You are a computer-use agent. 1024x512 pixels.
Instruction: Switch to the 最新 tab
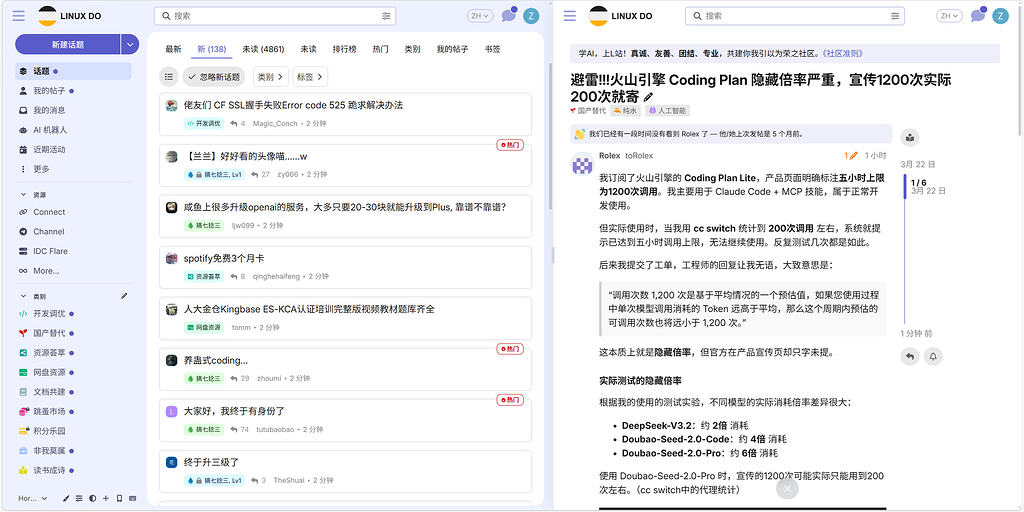point(173,49)
